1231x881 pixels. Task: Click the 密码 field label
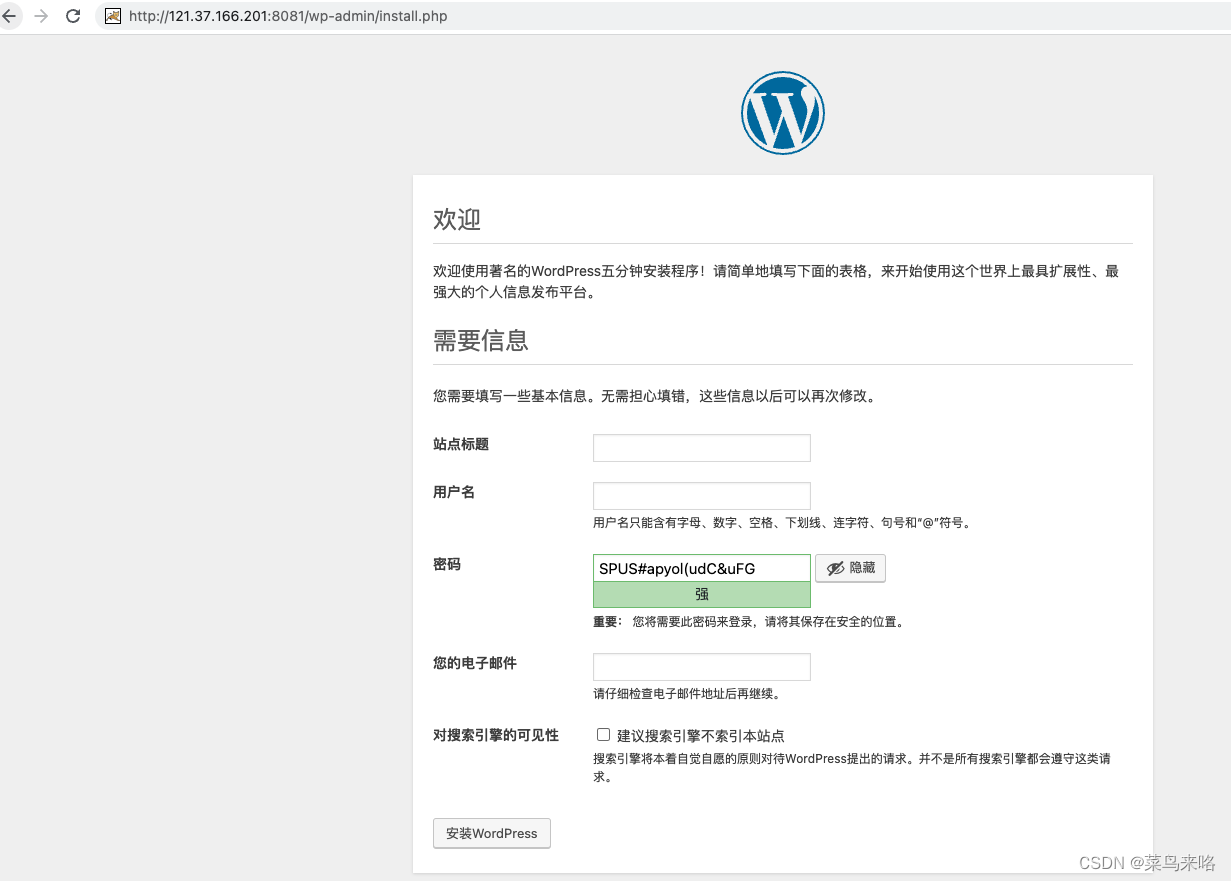[447, 565]
